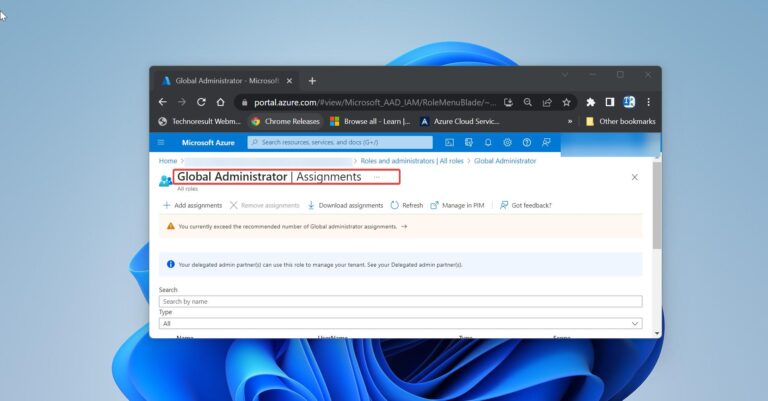
Task: Open Azure Cloud Servic... bookmark
Action: [x=460, y=121]
